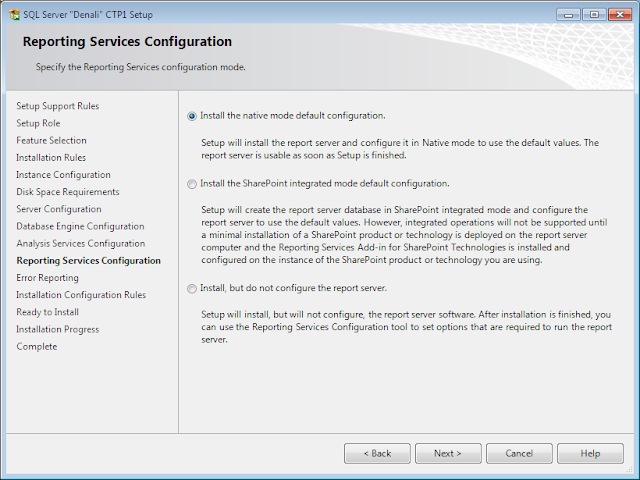This screenshot has width=640, height=480.
Task: Minimize the setup window
Action: [569, 15]
